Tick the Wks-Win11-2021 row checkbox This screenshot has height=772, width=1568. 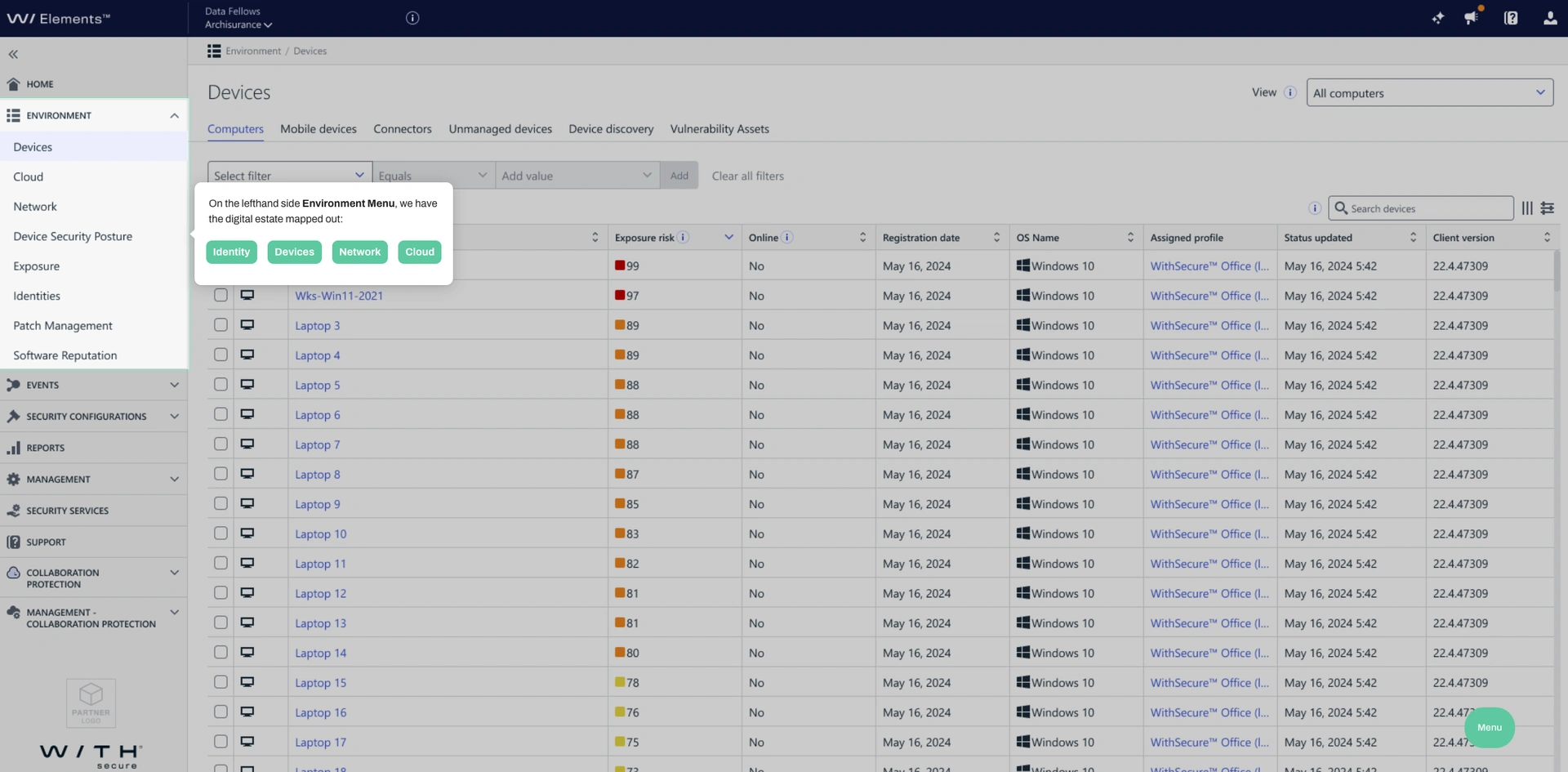[x=220, y=296]
